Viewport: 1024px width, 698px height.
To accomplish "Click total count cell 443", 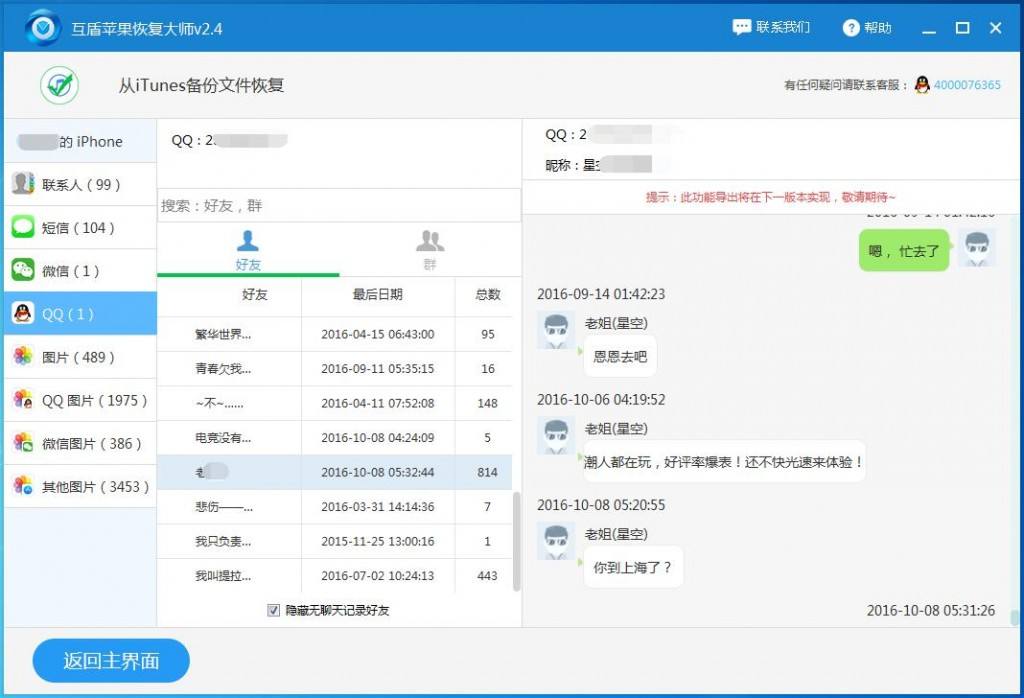I will (x=487, y=576).
